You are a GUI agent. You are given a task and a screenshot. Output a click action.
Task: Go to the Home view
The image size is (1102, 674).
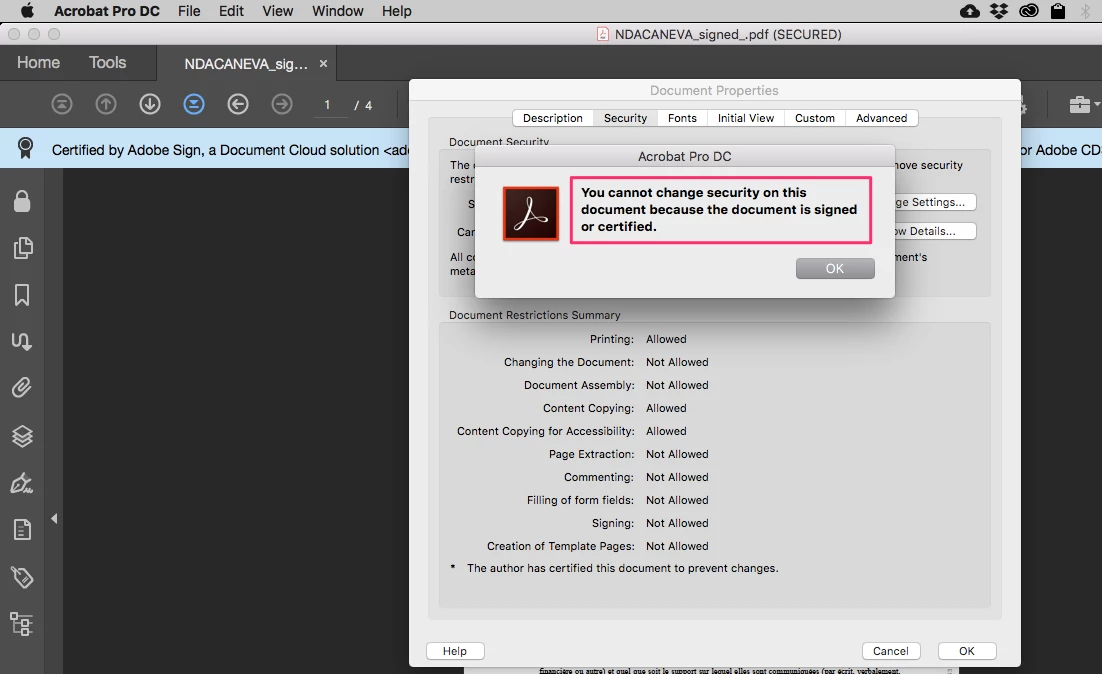[x=39, y=63]
